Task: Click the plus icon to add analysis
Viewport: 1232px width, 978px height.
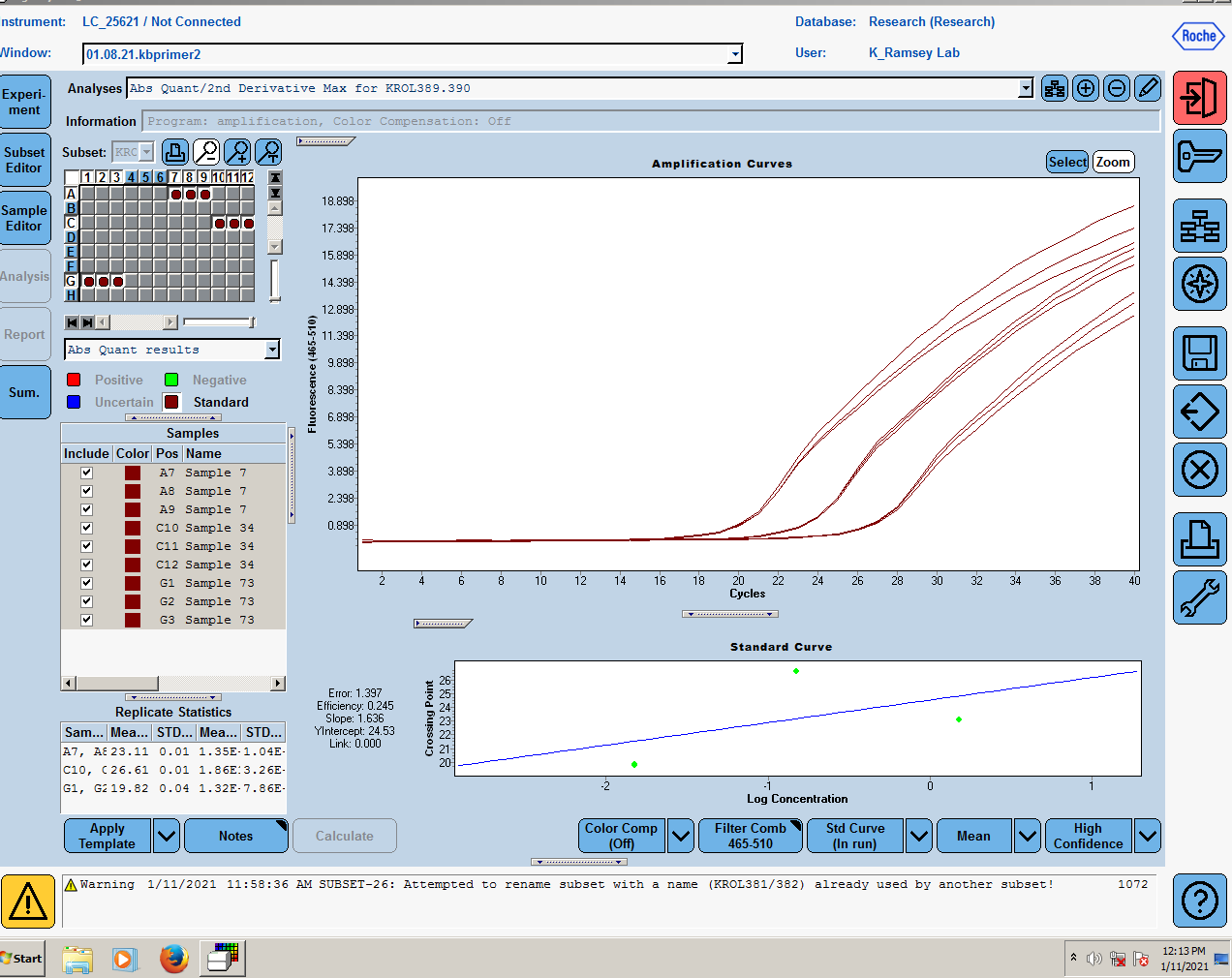Action: click(1086, 88)
